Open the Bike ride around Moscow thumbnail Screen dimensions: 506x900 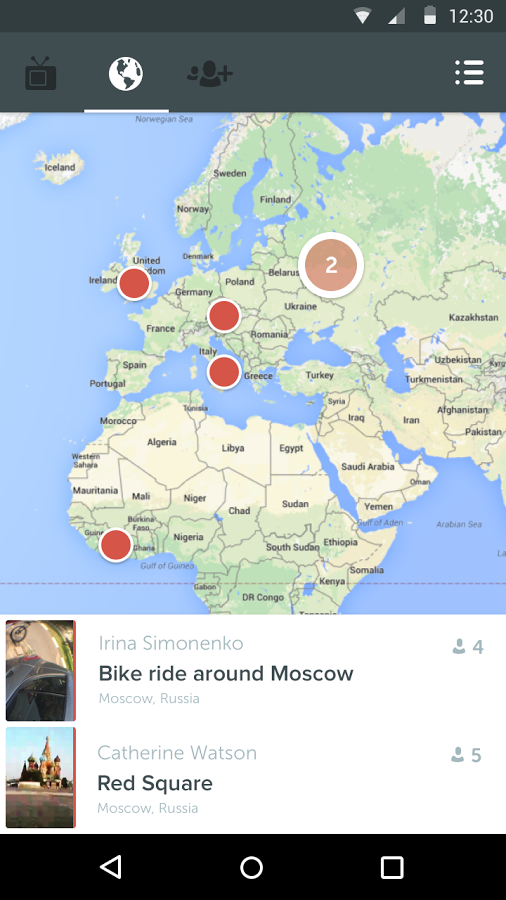pyautogui.click(x=40, y=670)
